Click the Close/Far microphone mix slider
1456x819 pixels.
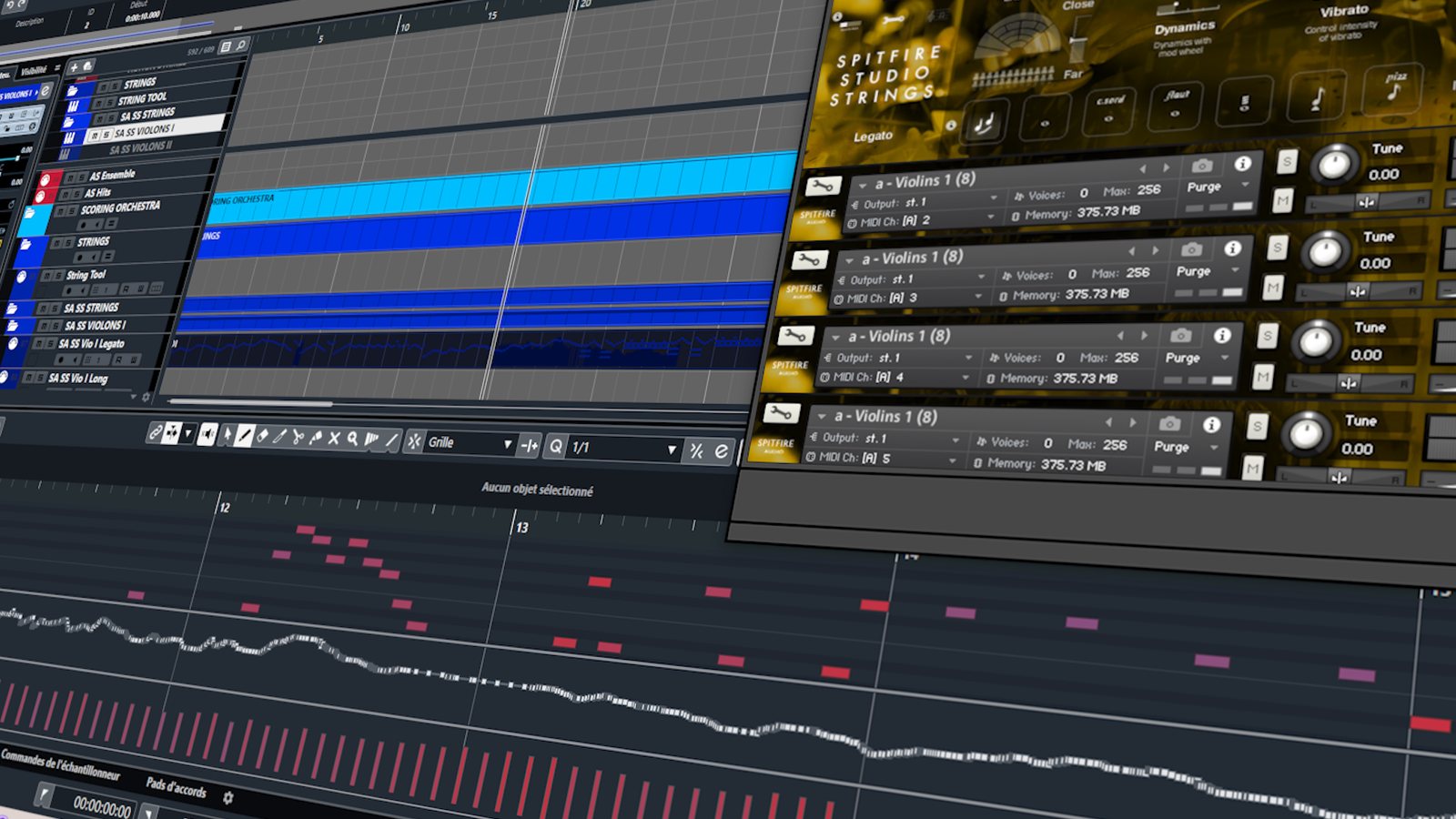click(1078, 38)
